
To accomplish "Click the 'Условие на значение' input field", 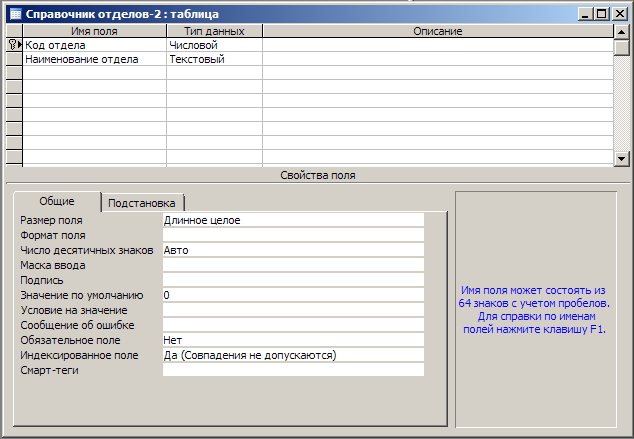I will tap(294, 310).
